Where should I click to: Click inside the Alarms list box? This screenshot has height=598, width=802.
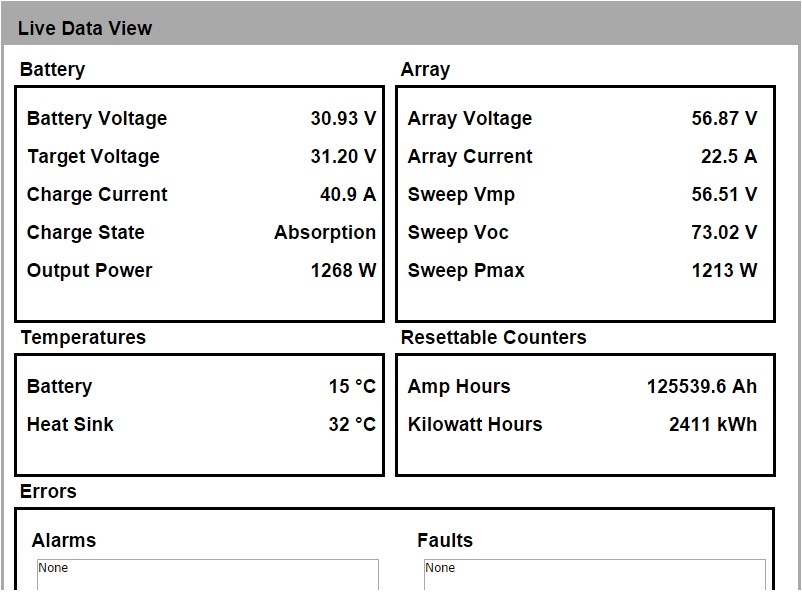[208, 575]
